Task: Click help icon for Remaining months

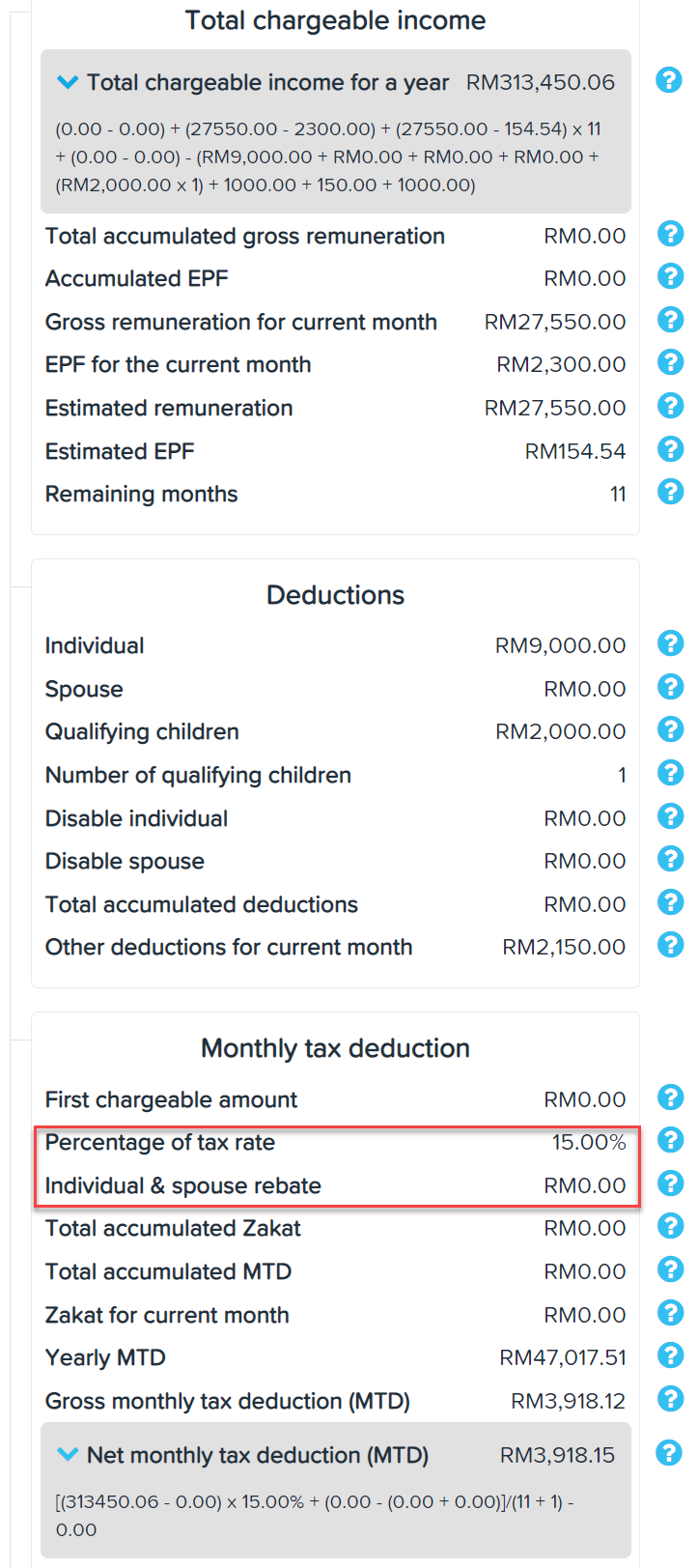Action: (x=670, y=492)
